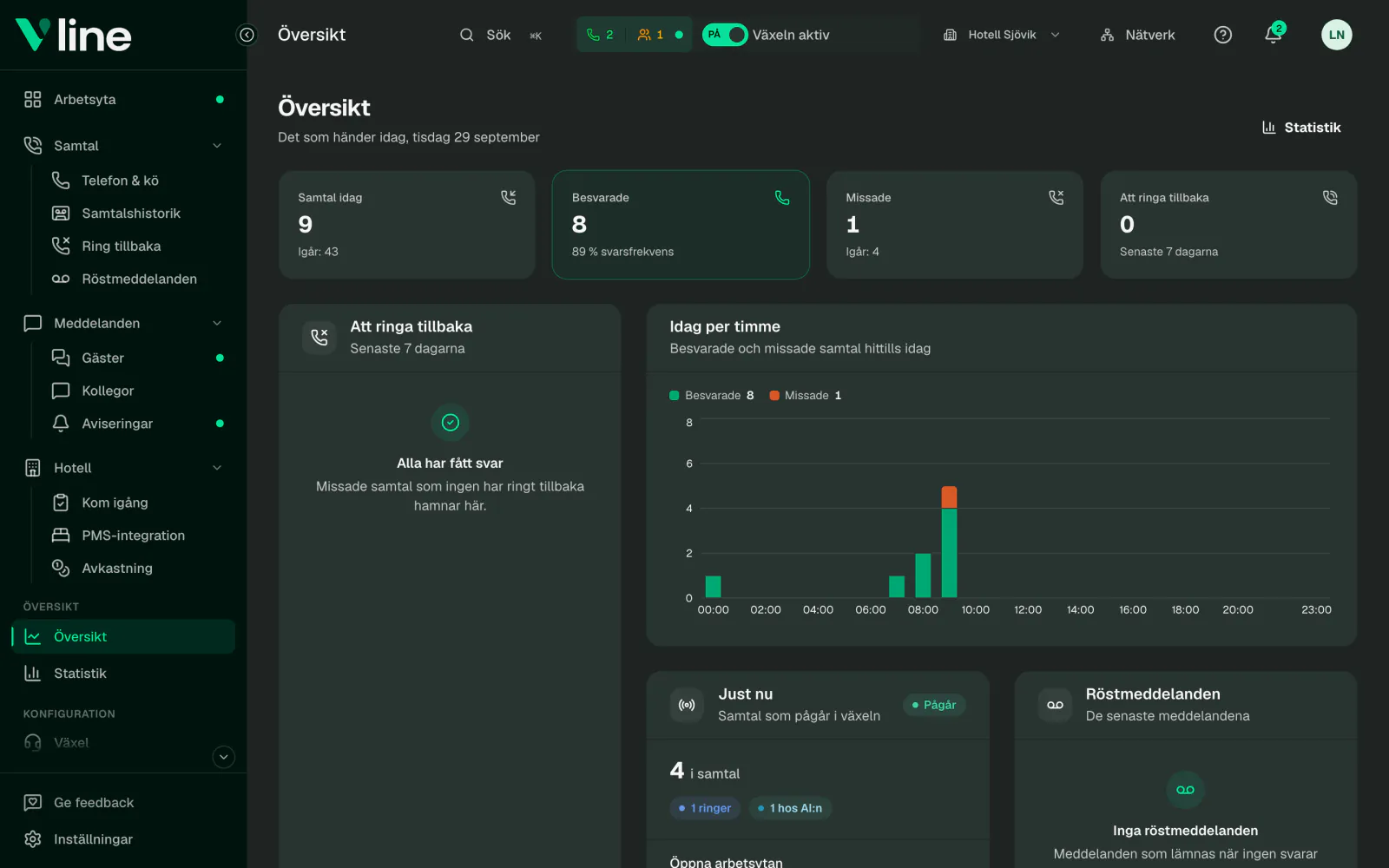This screenshot has width=1389, height=868.
Task: Click the 1 hos AI:n chip
Action: coord(790,808)
